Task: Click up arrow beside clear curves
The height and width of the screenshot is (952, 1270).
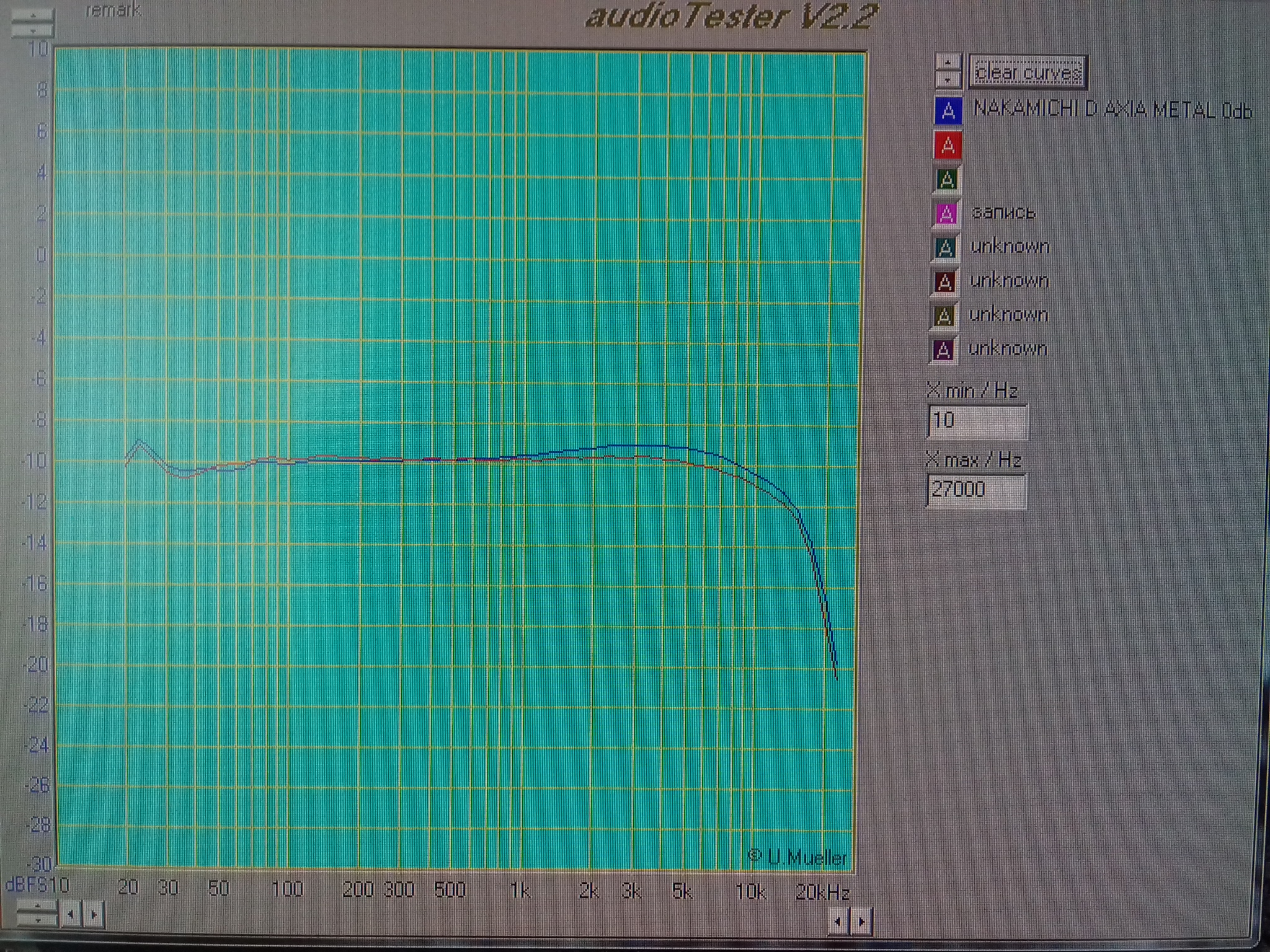Action: point(948,63)
